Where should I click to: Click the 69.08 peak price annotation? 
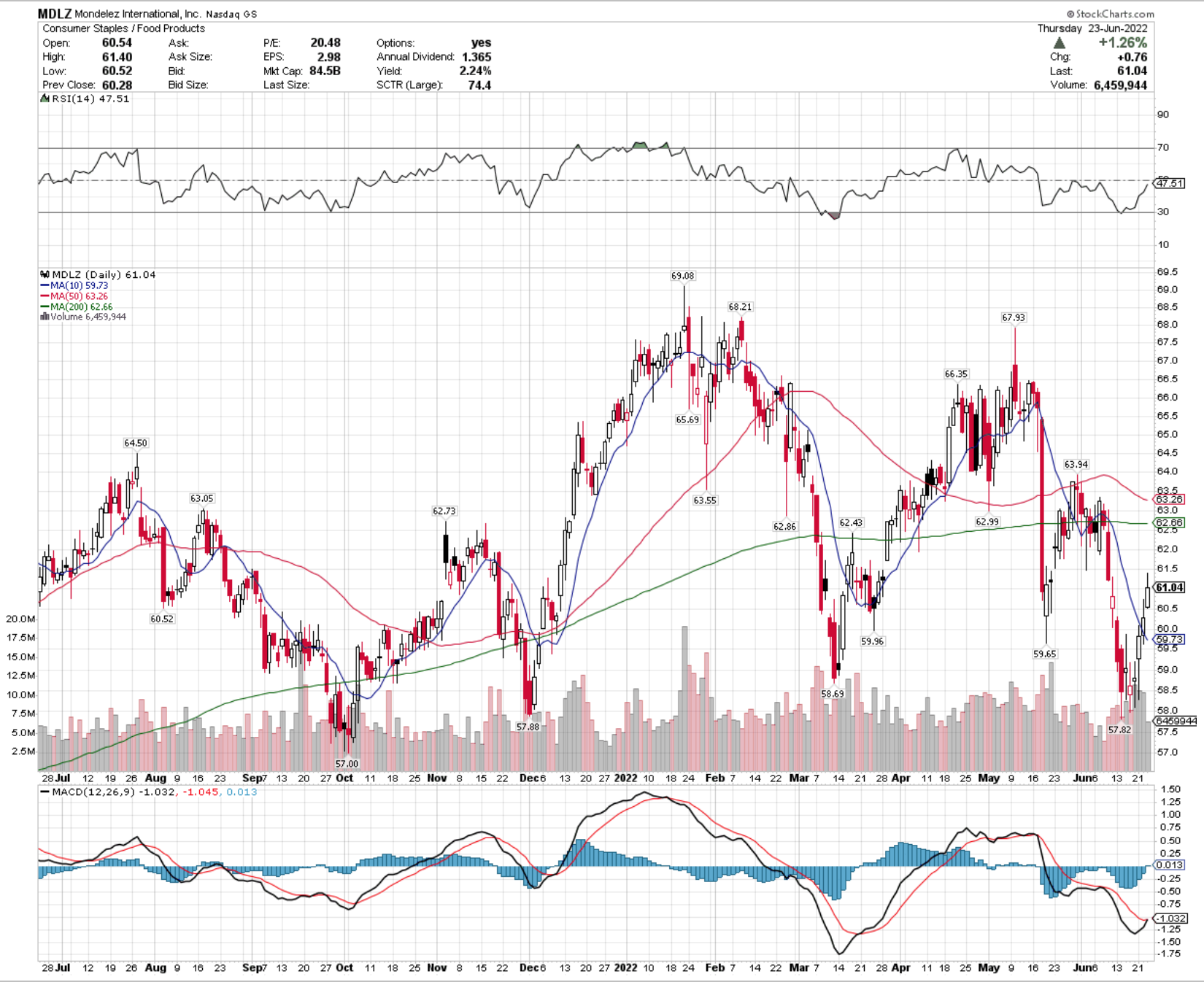click(x=683, y=276)
